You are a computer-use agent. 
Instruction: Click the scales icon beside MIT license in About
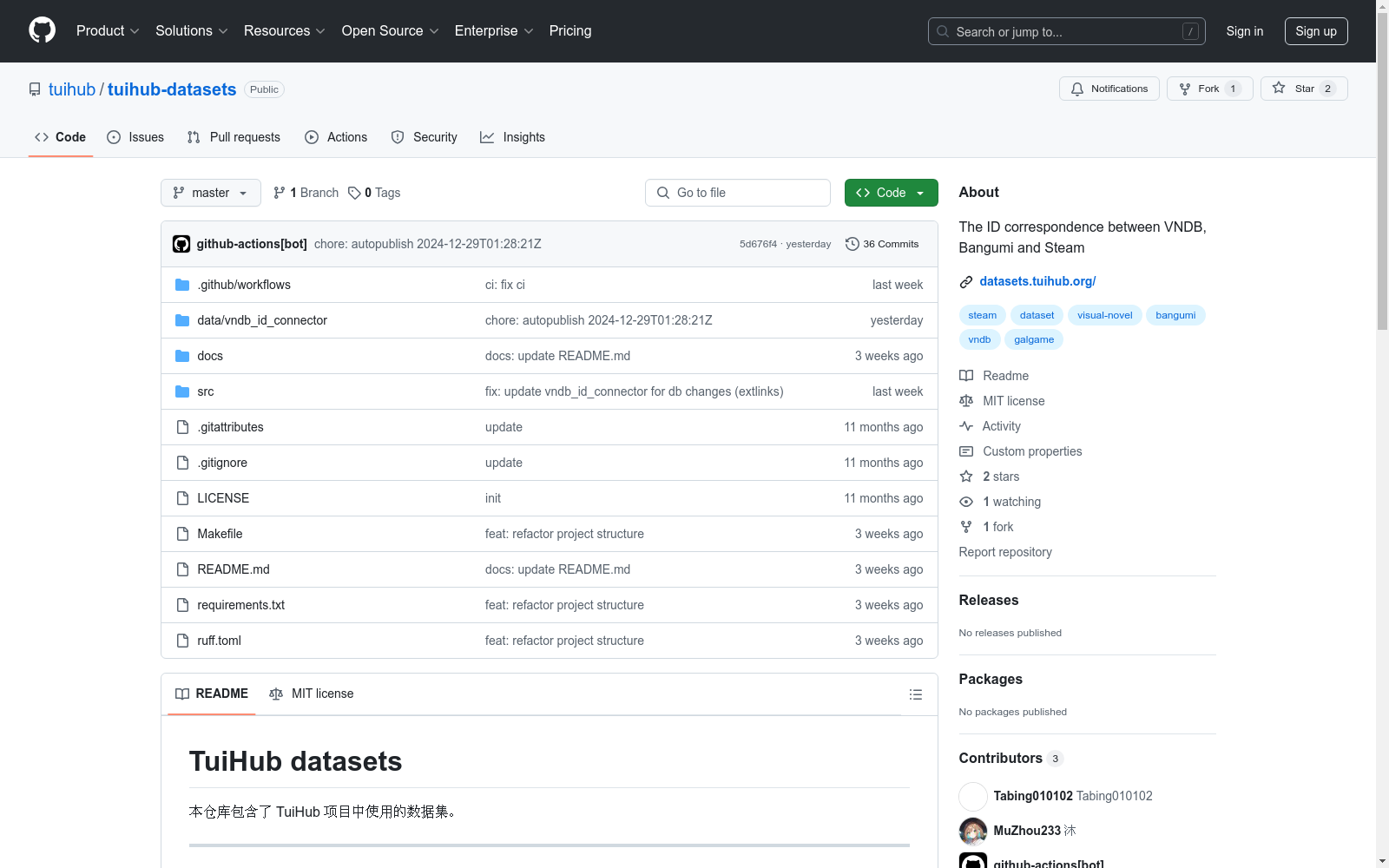(x=966, y=401)
